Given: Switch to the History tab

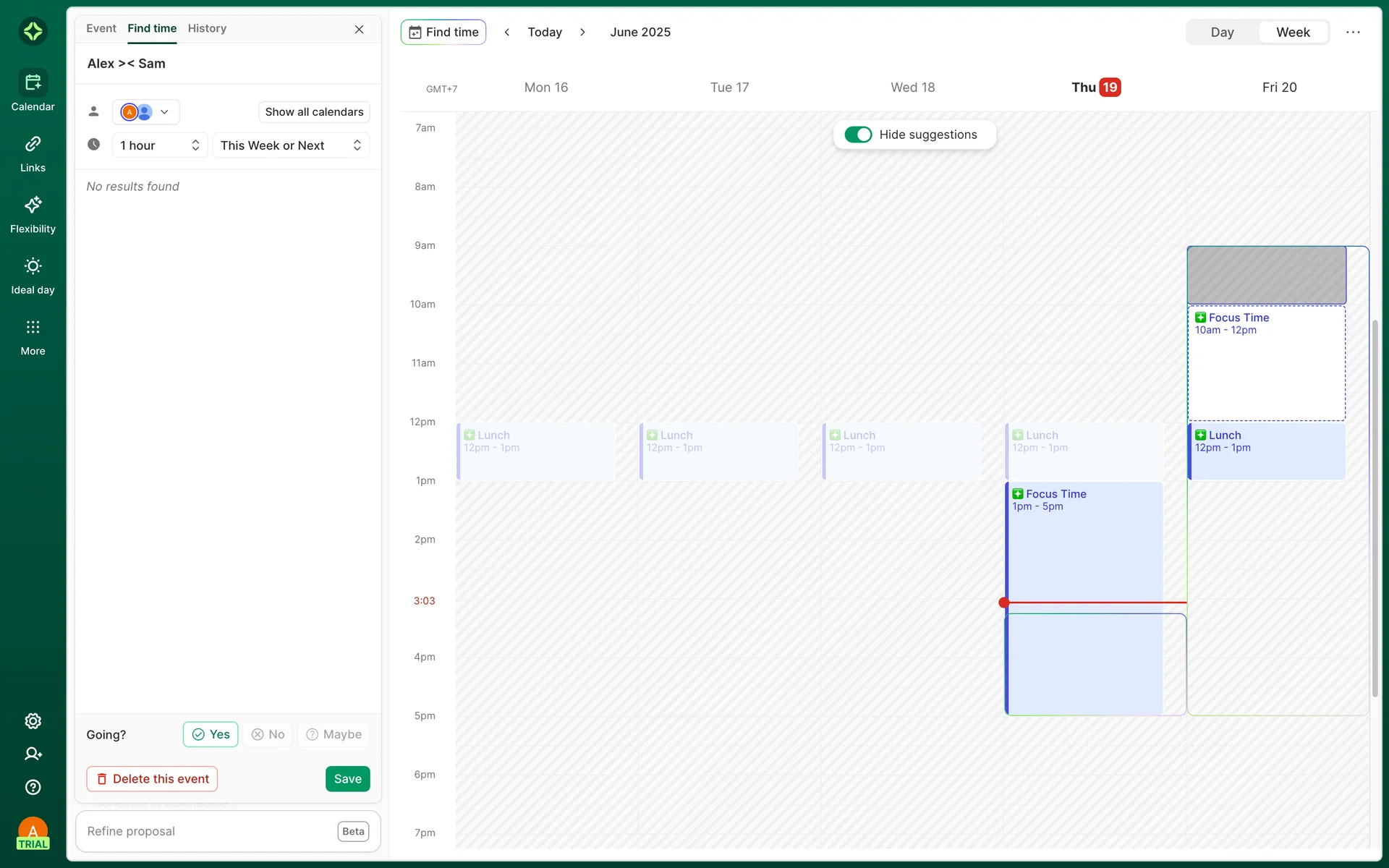Looking at the screenshot, I should pos(207,28).
